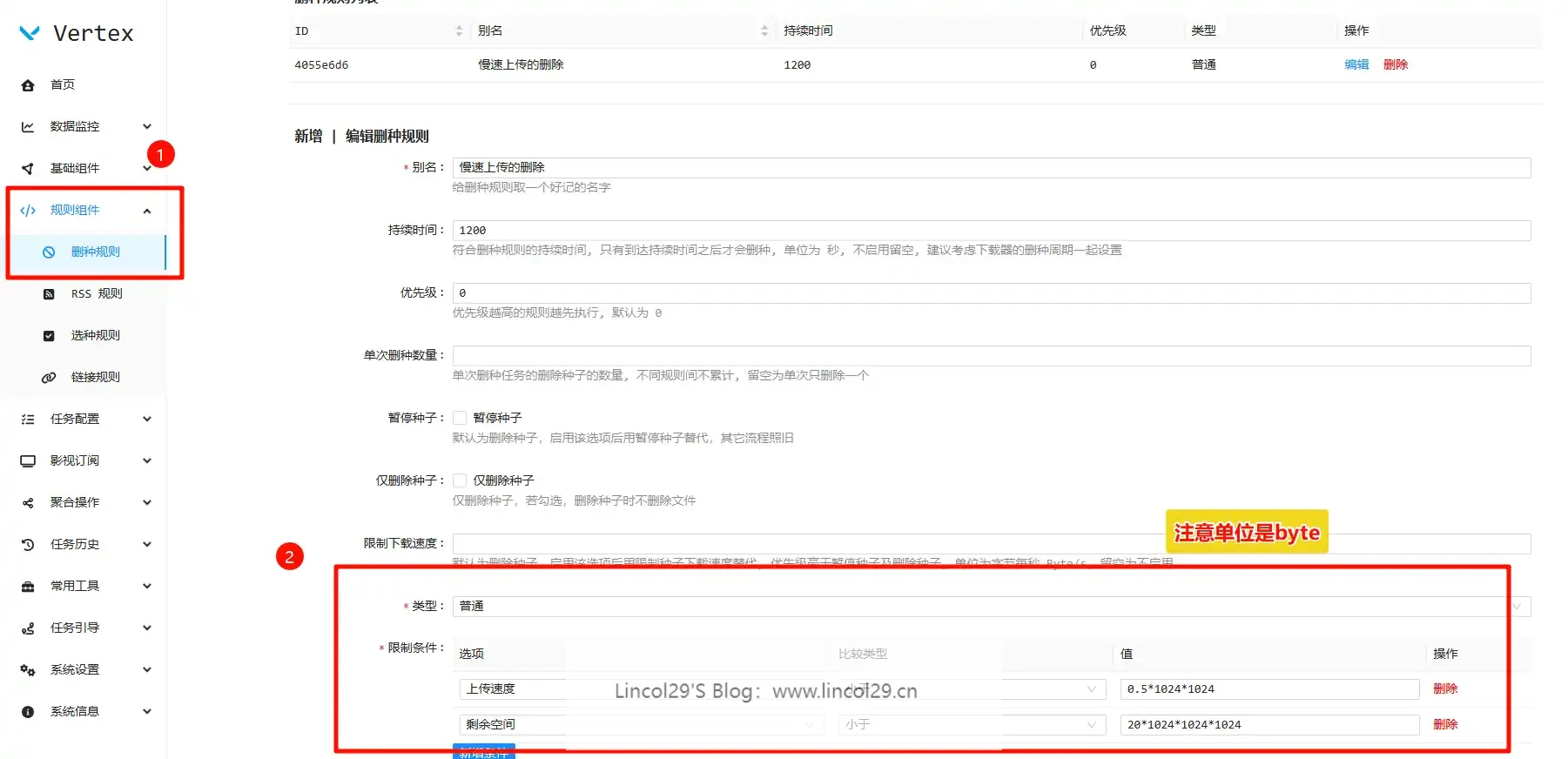Collapse the 规则组件 menu chevron
Screen dimensions: 1568x759
(147, 211)
